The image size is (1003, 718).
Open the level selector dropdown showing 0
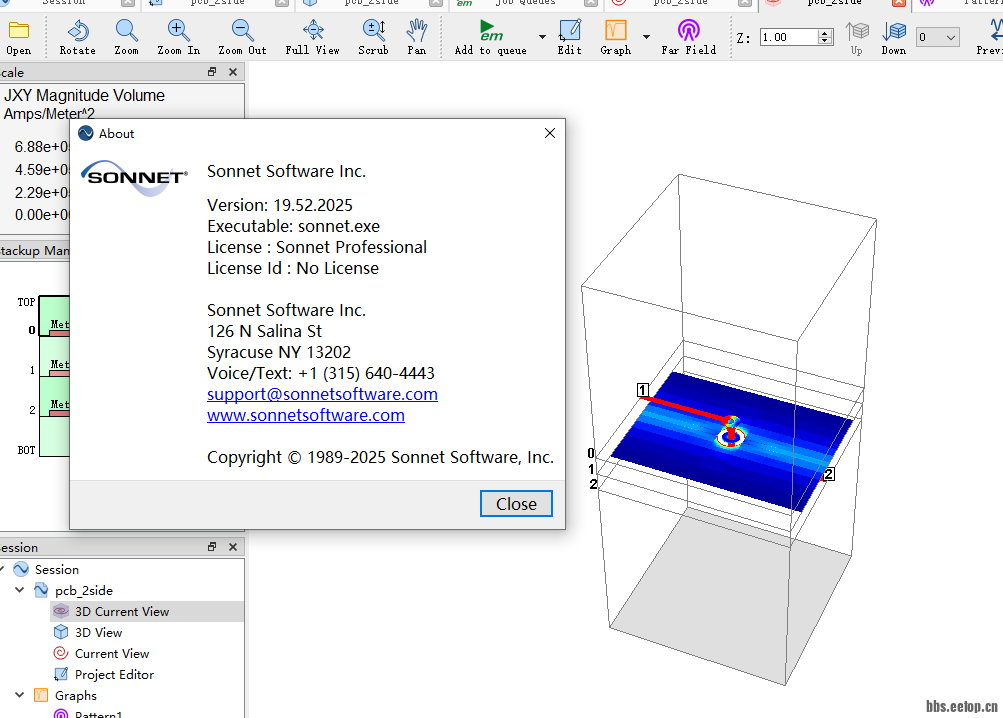[937, 37]
